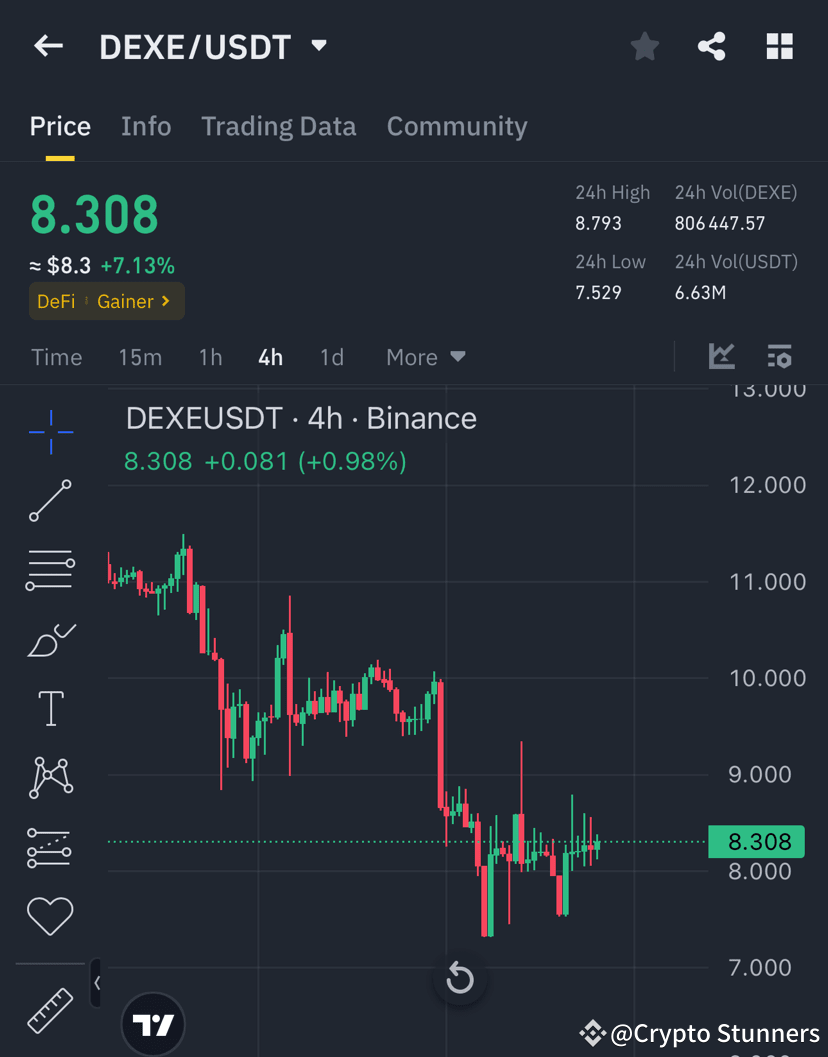
Task: Switch to the Trading Data tab
Action: pyautogui.click(x=279, y=126)
